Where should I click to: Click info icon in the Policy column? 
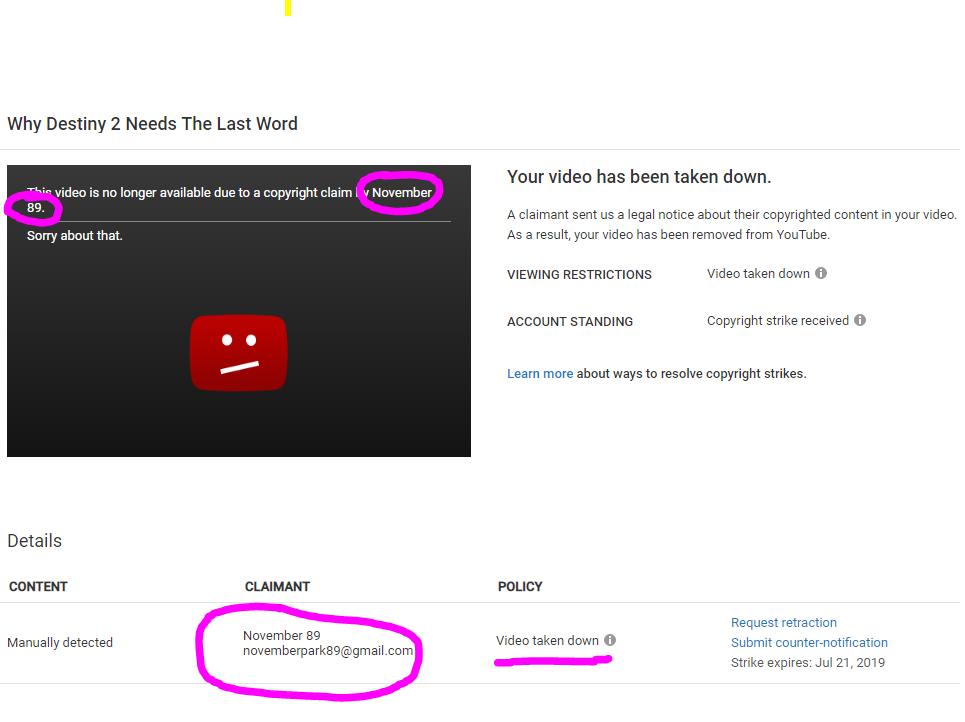pos(610,640)
